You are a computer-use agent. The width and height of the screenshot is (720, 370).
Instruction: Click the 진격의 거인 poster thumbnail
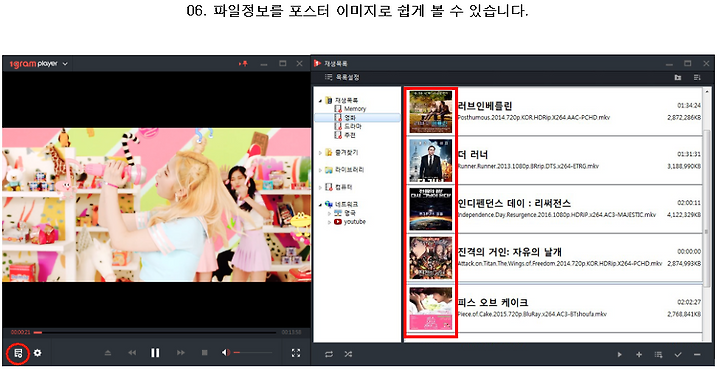pyautogui.click(x=431, y=258)
